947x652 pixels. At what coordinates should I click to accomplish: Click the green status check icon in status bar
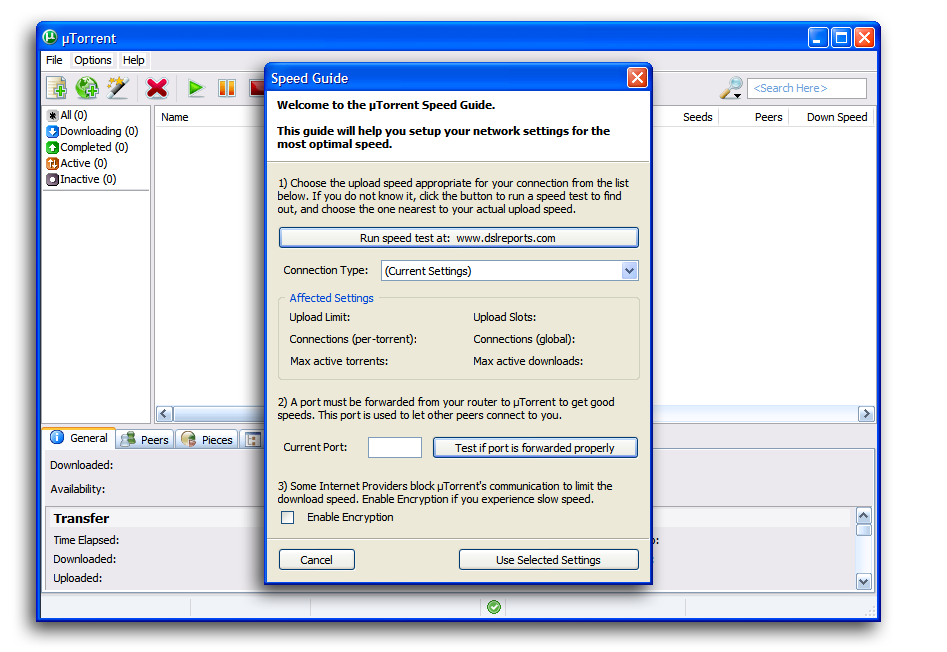tap(494, 607)
